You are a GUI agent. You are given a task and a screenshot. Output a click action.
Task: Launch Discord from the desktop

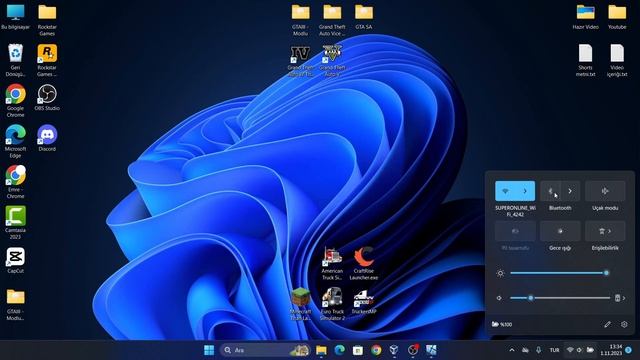tap(47, 138)
